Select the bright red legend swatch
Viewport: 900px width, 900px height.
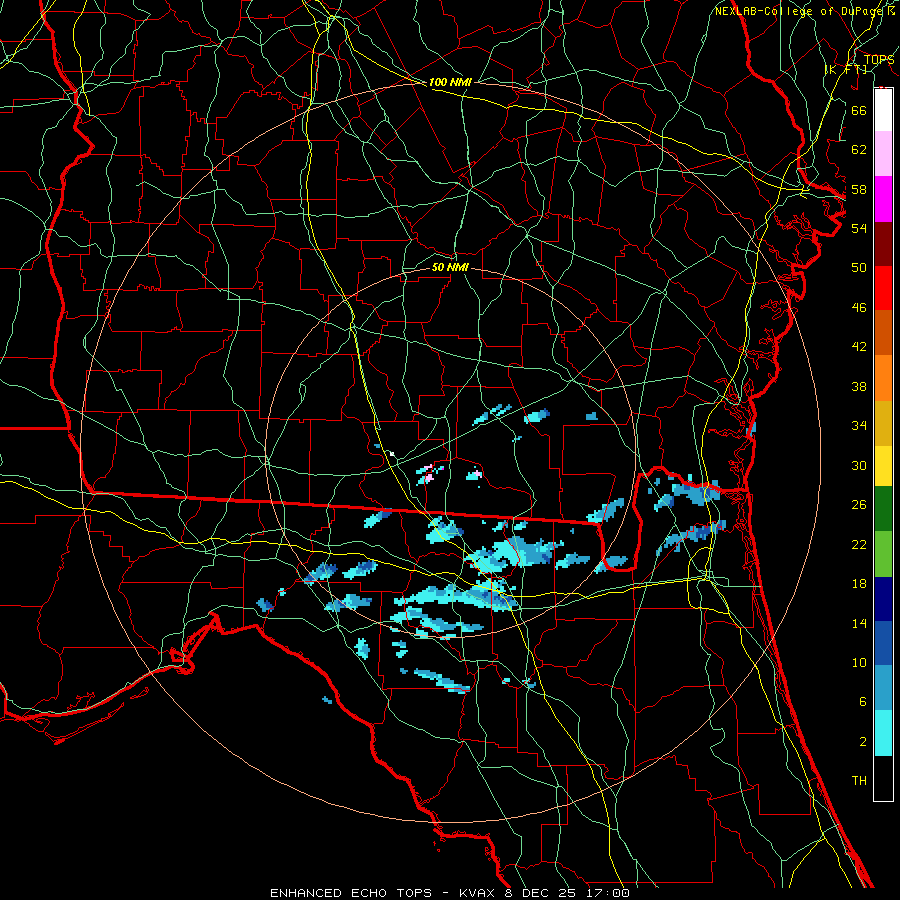click(x=883, y=288)
